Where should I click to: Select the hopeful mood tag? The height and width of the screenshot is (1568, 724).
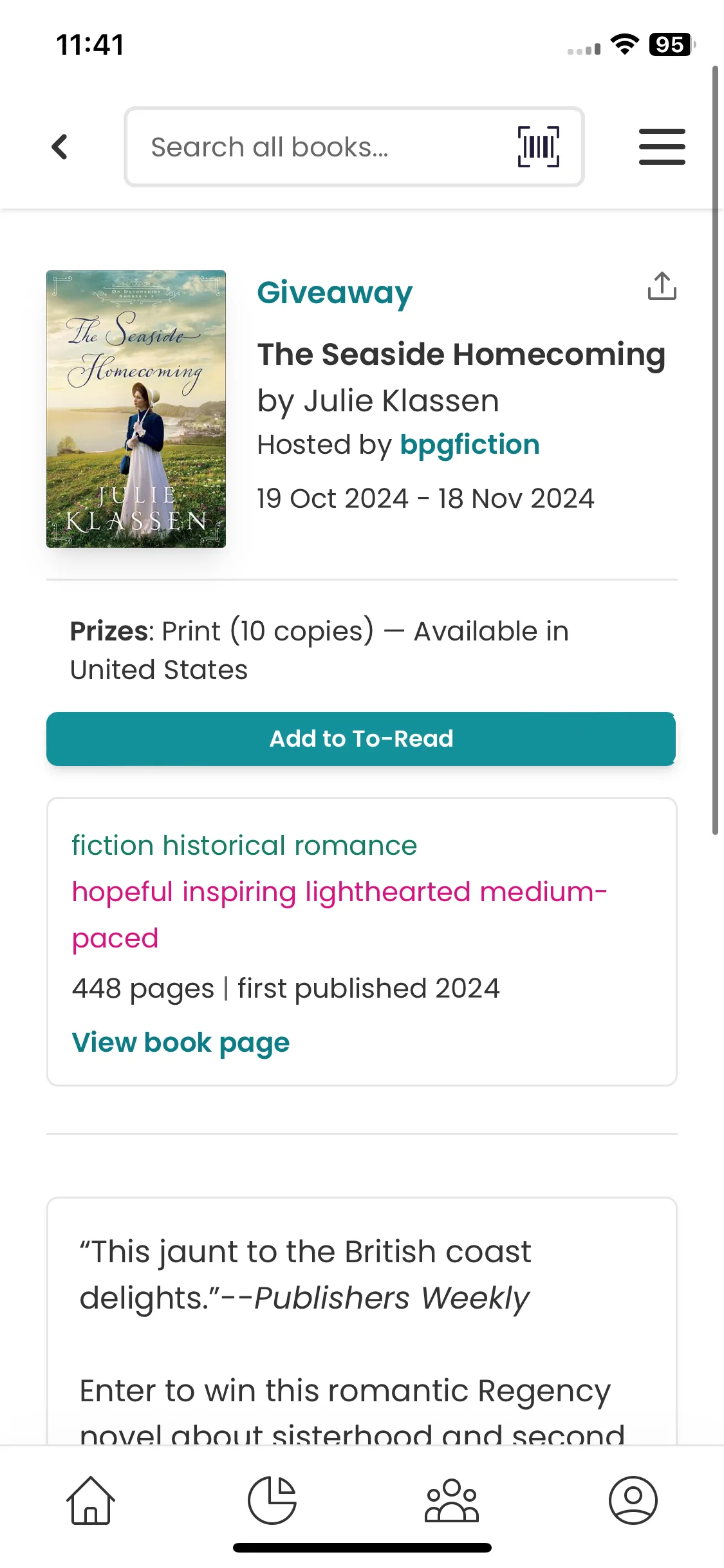122,893
